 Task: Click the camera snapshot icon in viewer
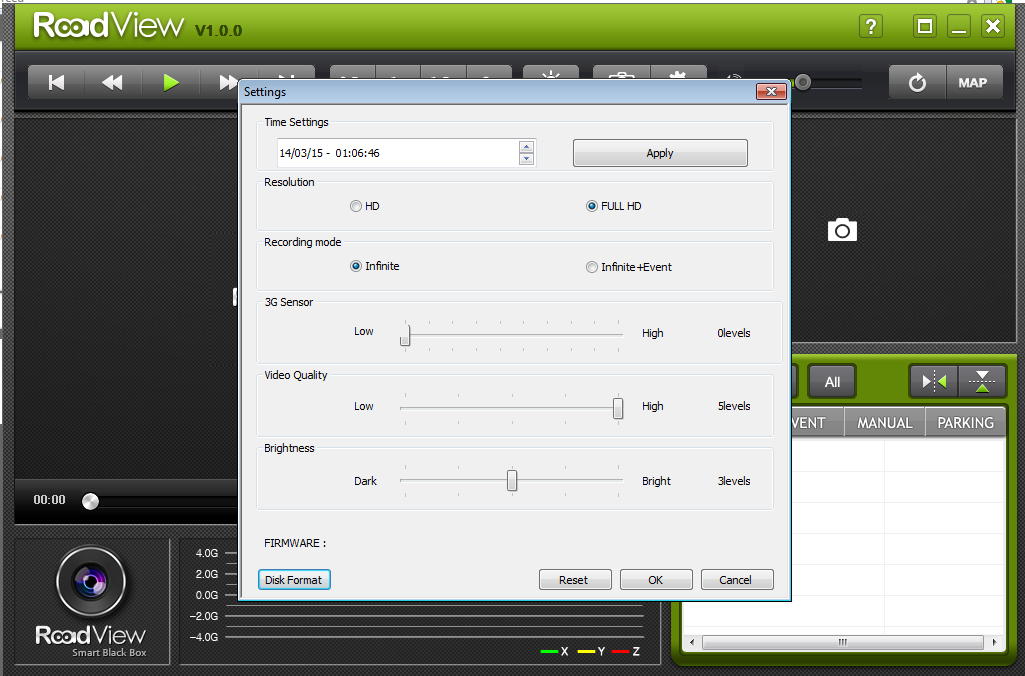[x=842, y=230]
